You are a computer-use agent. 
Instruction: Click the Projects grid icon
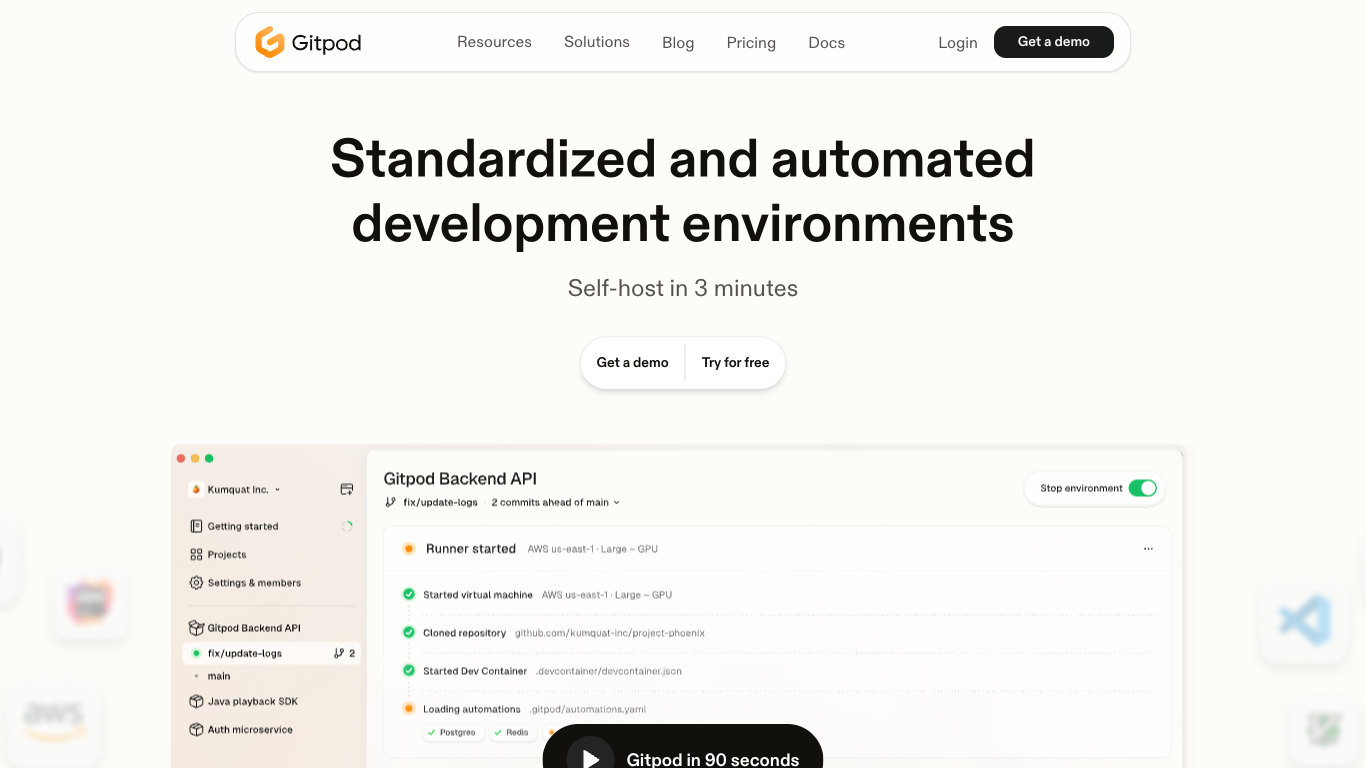tap(196, 554)
